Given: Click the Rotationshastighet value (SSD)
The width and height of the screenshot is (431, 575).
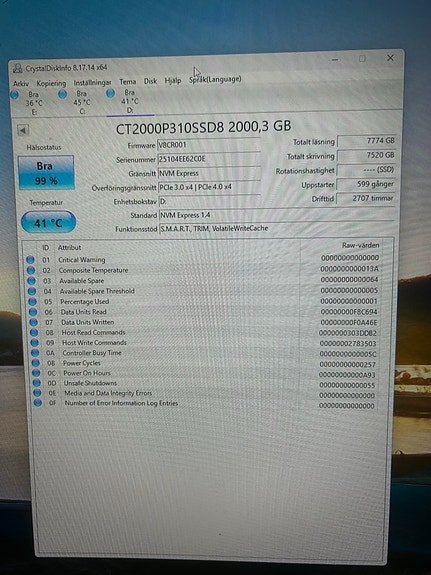Looking at the screenshot, I should tap(366, 170).
